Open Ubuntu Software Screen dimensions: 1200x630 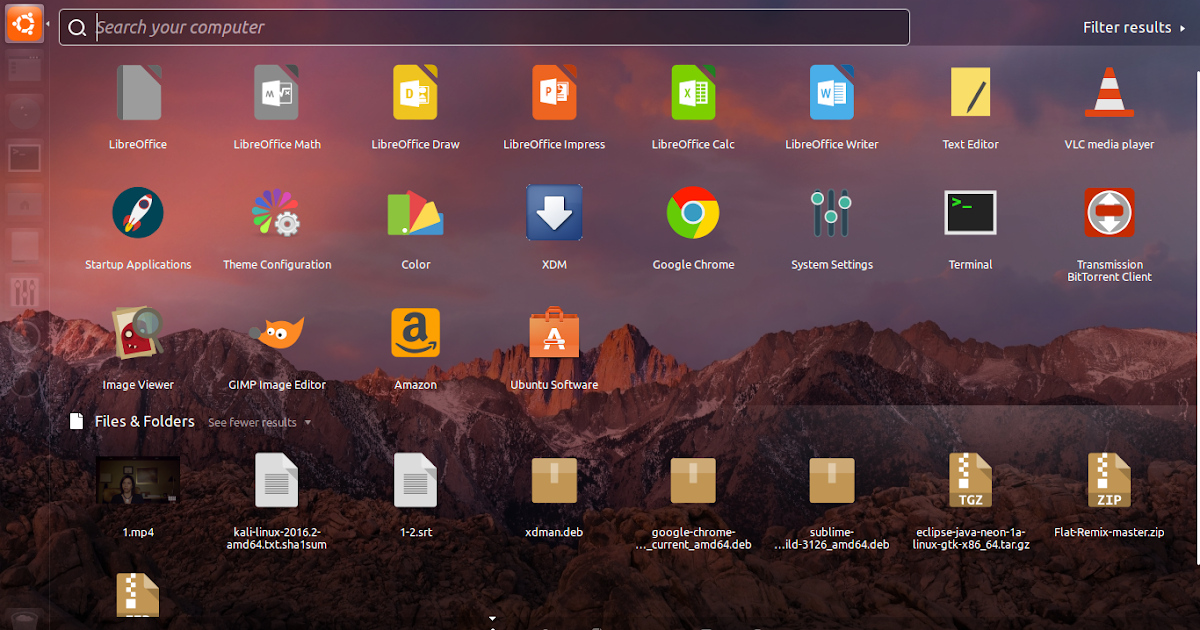tap(554, 330)
